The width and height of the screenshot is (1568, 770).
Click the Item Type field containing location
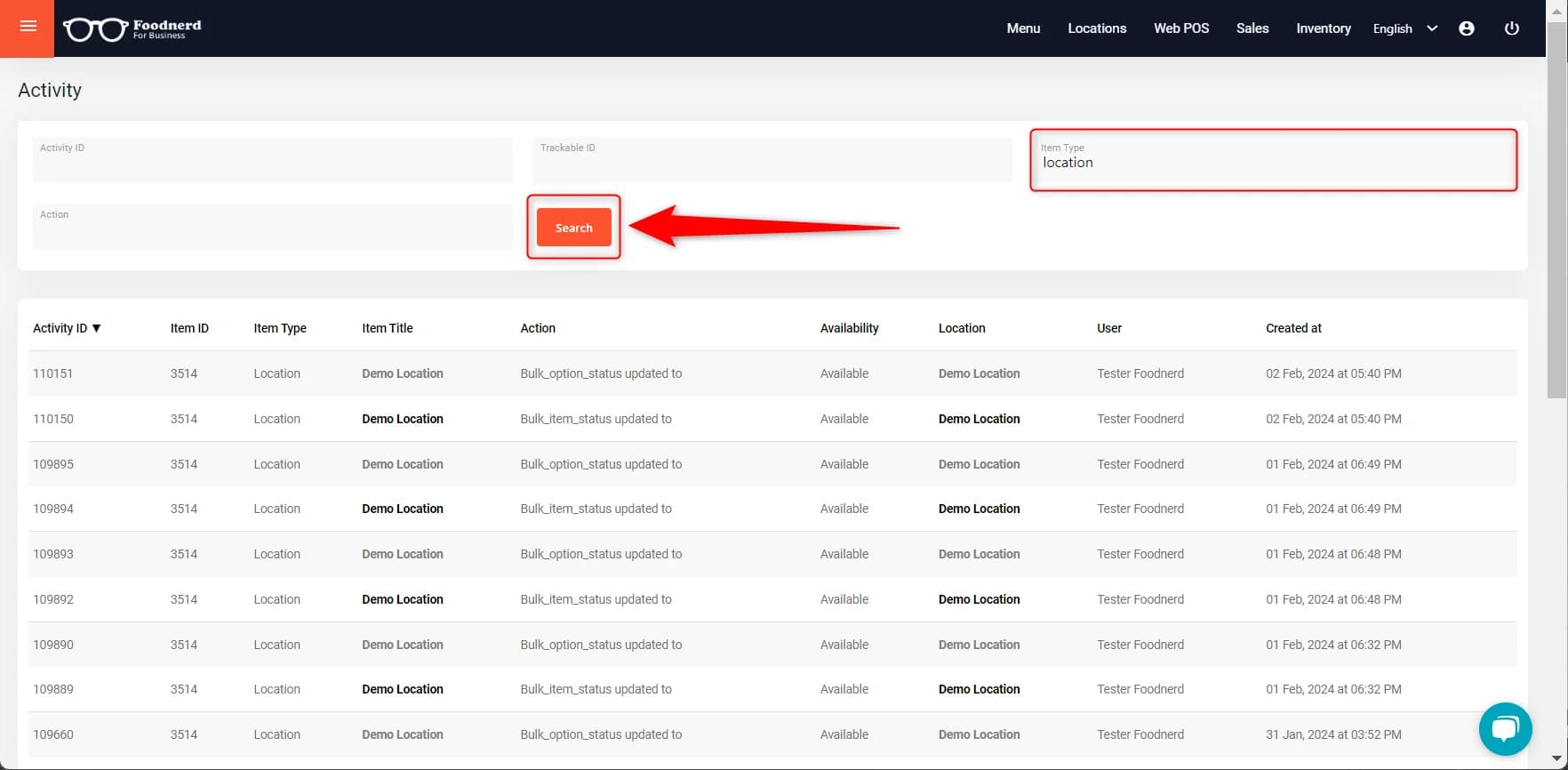[1273, 160]
